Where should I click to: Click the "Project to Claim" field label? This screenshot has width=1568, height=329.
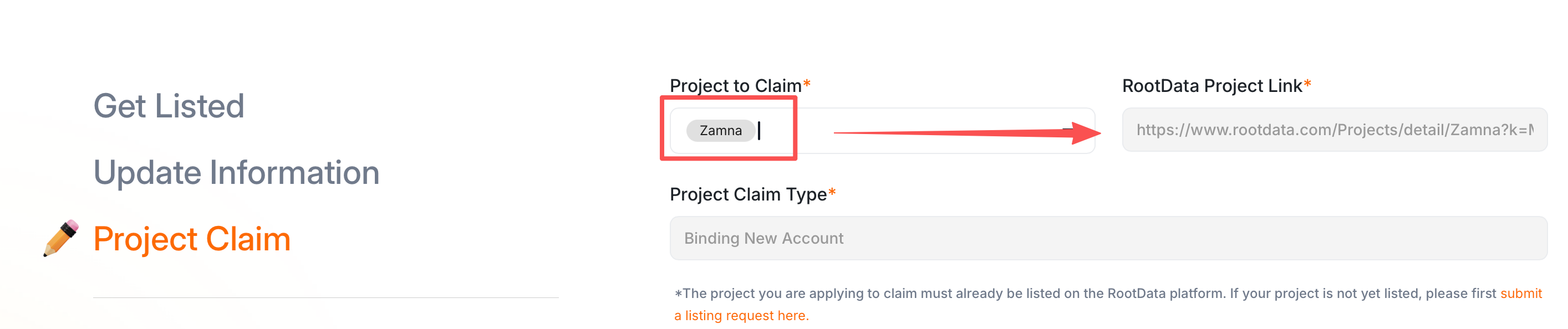735,86
